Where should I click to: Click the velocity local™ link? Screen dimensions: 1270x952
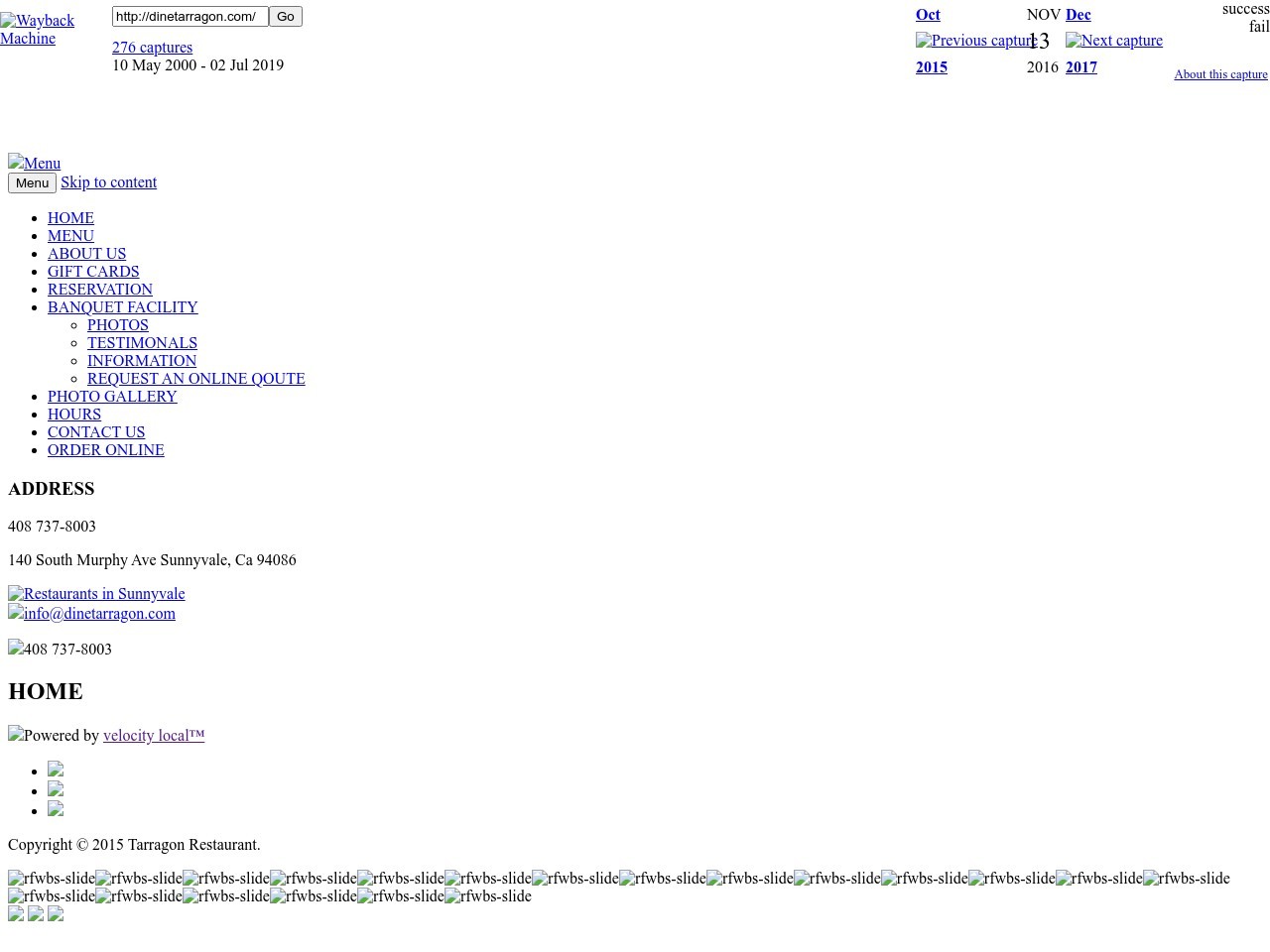[x=154, y=736]
